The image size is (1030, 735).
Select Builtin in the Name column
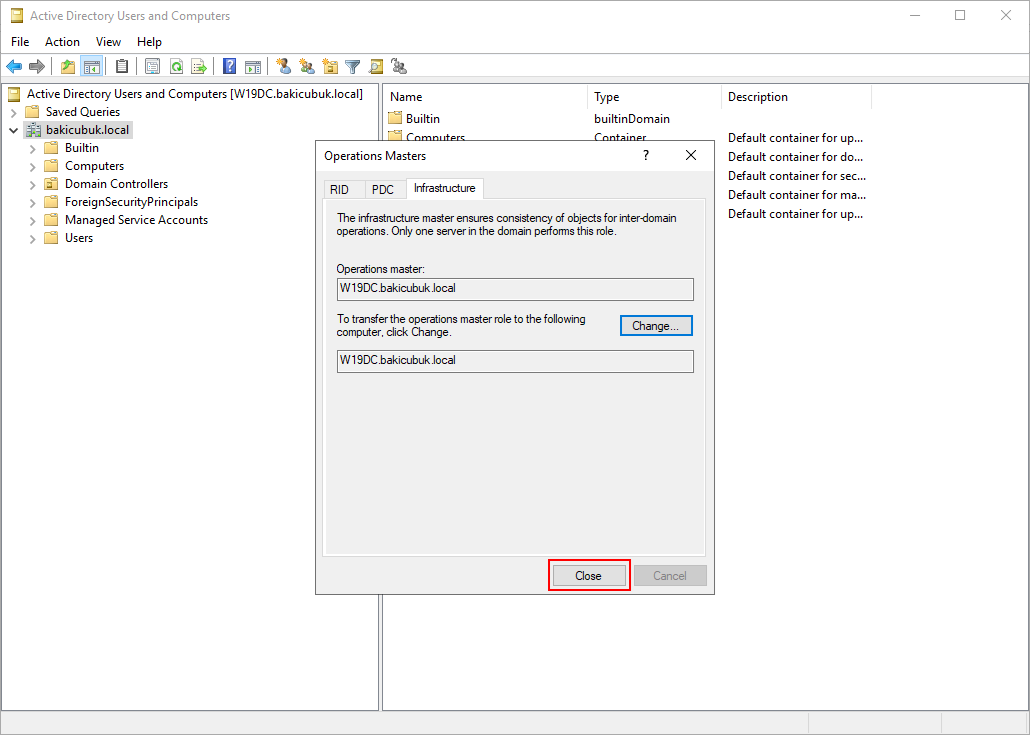coord(423,119)
